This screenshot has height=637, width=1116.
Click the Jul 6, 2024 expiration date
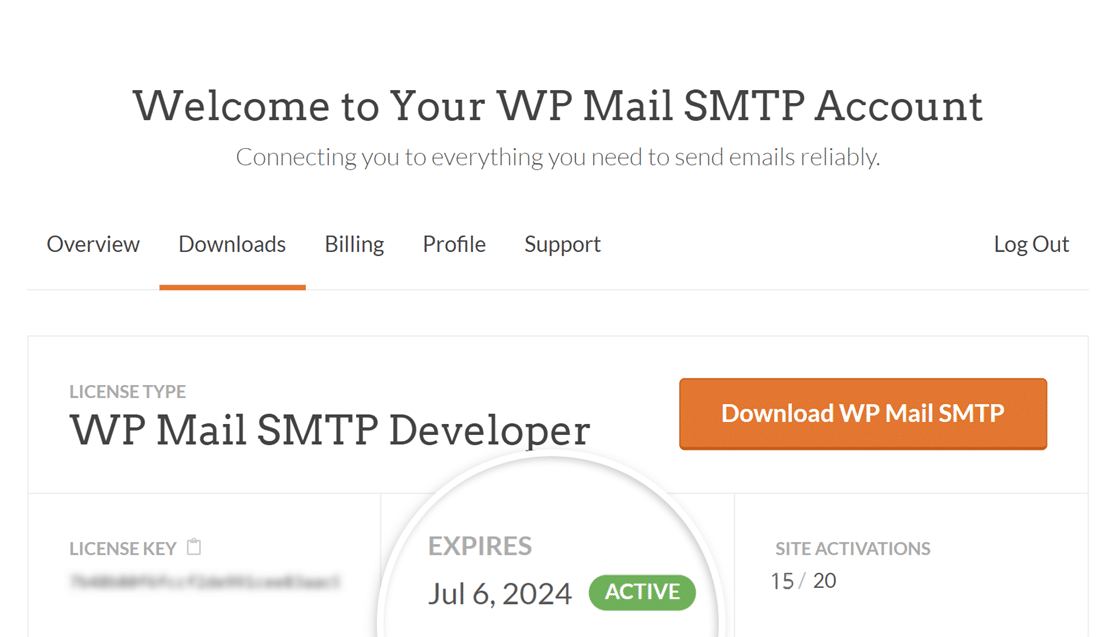point(500,594)
